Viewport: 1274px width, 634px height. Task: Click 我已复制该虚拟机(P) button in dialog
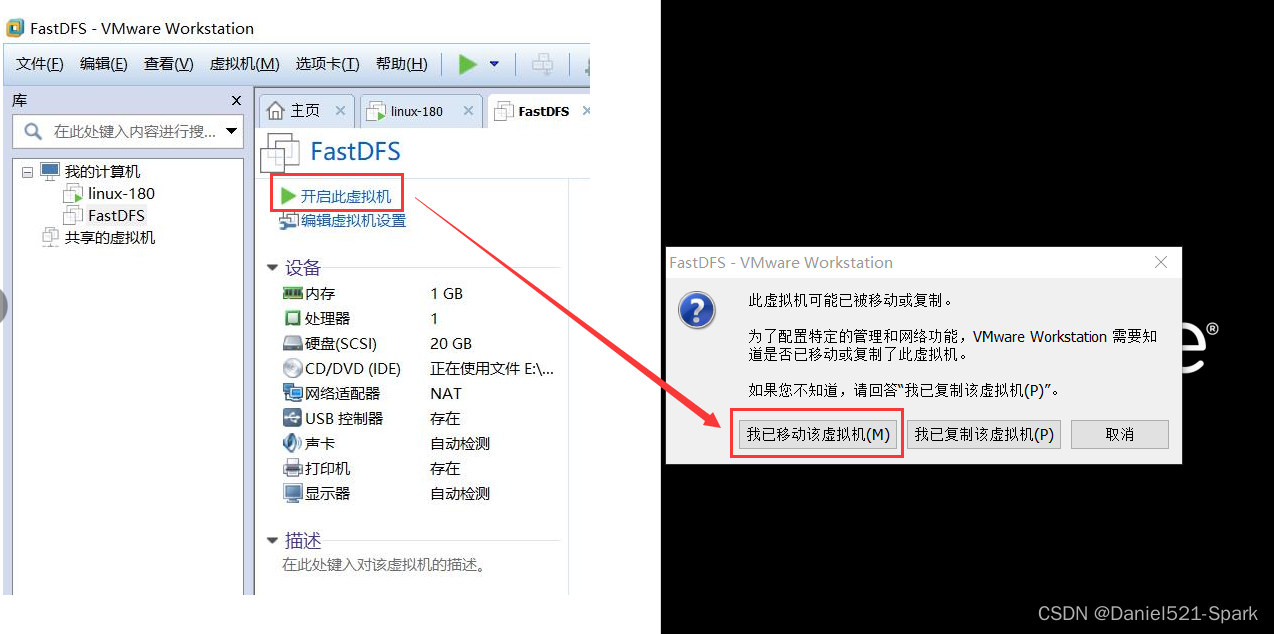coord(985,434)
